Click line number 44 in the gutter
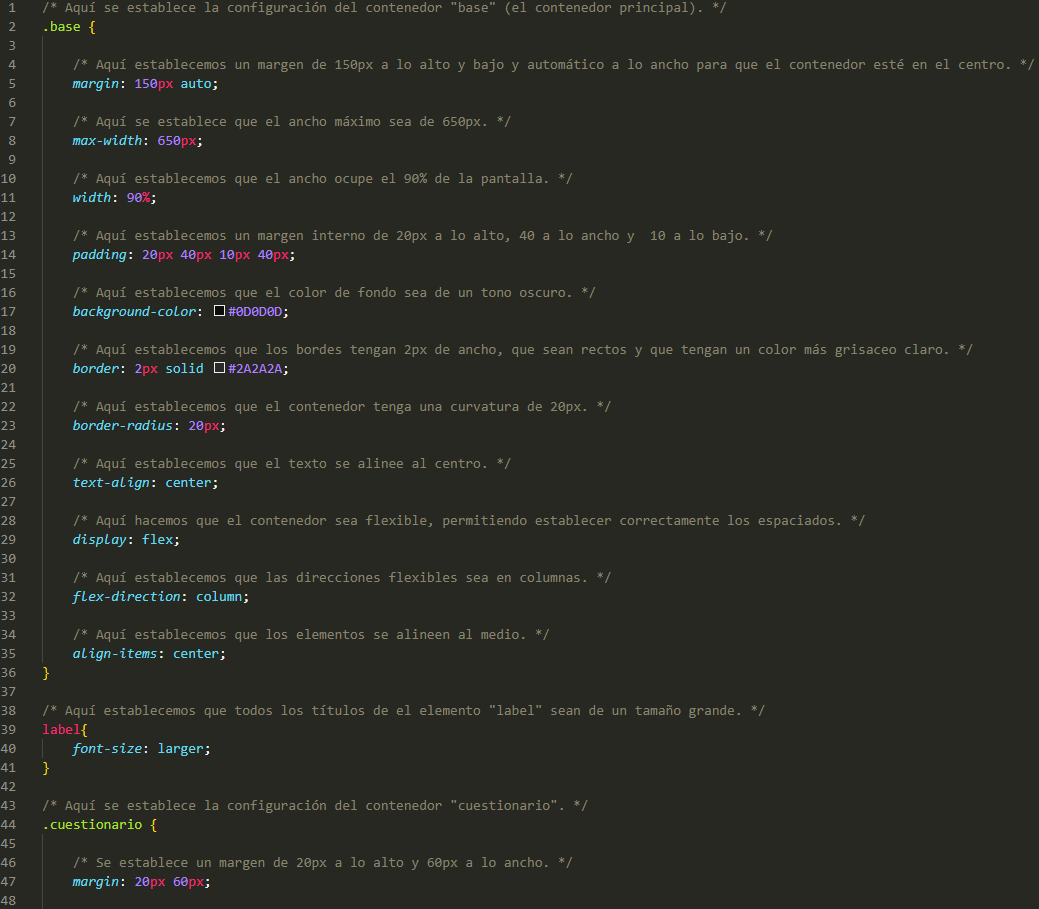The image size is (1039, 909). tap(8, 824)
